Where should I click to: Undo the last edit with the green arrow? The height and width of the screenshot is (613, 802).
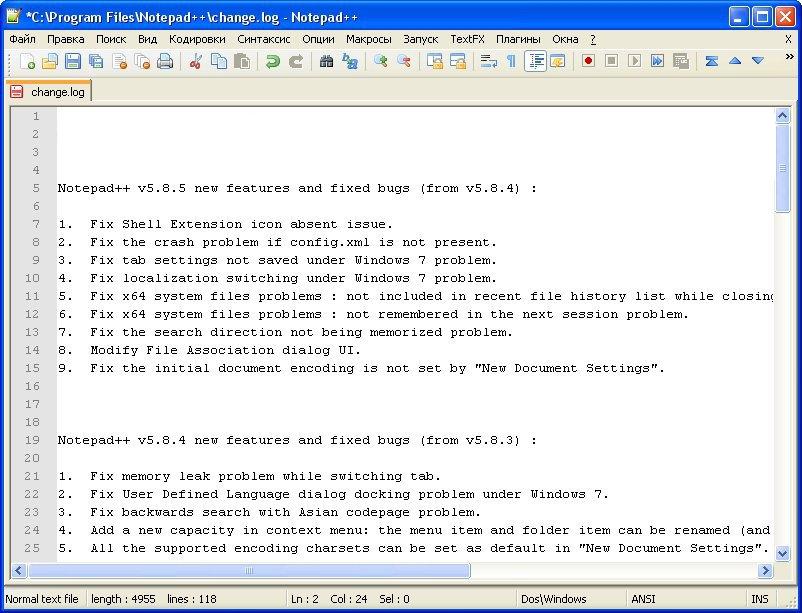tap(272, 61)
